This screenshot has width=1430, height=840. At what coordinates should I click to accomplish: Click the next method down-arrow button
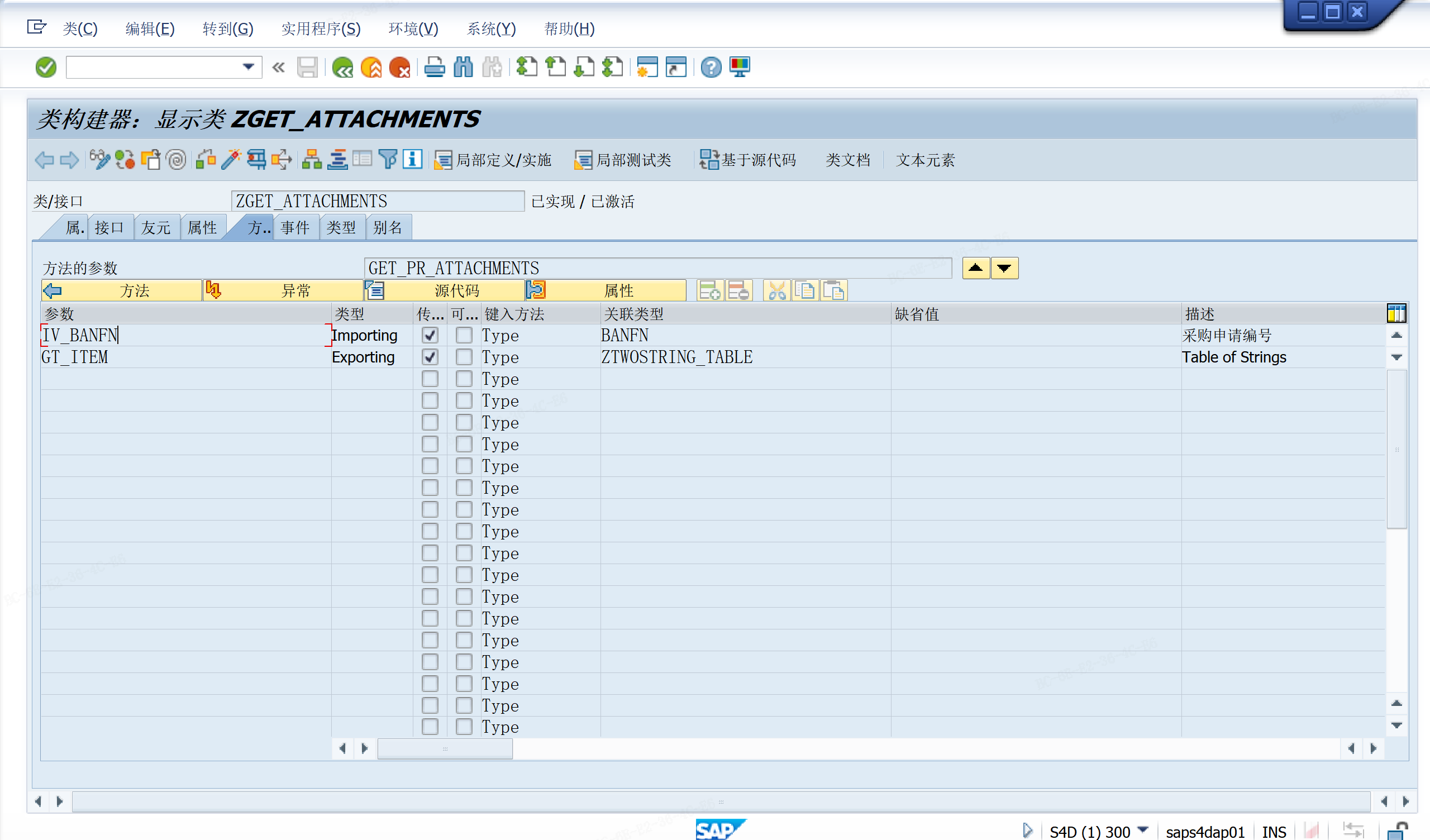coord(1004,268)
